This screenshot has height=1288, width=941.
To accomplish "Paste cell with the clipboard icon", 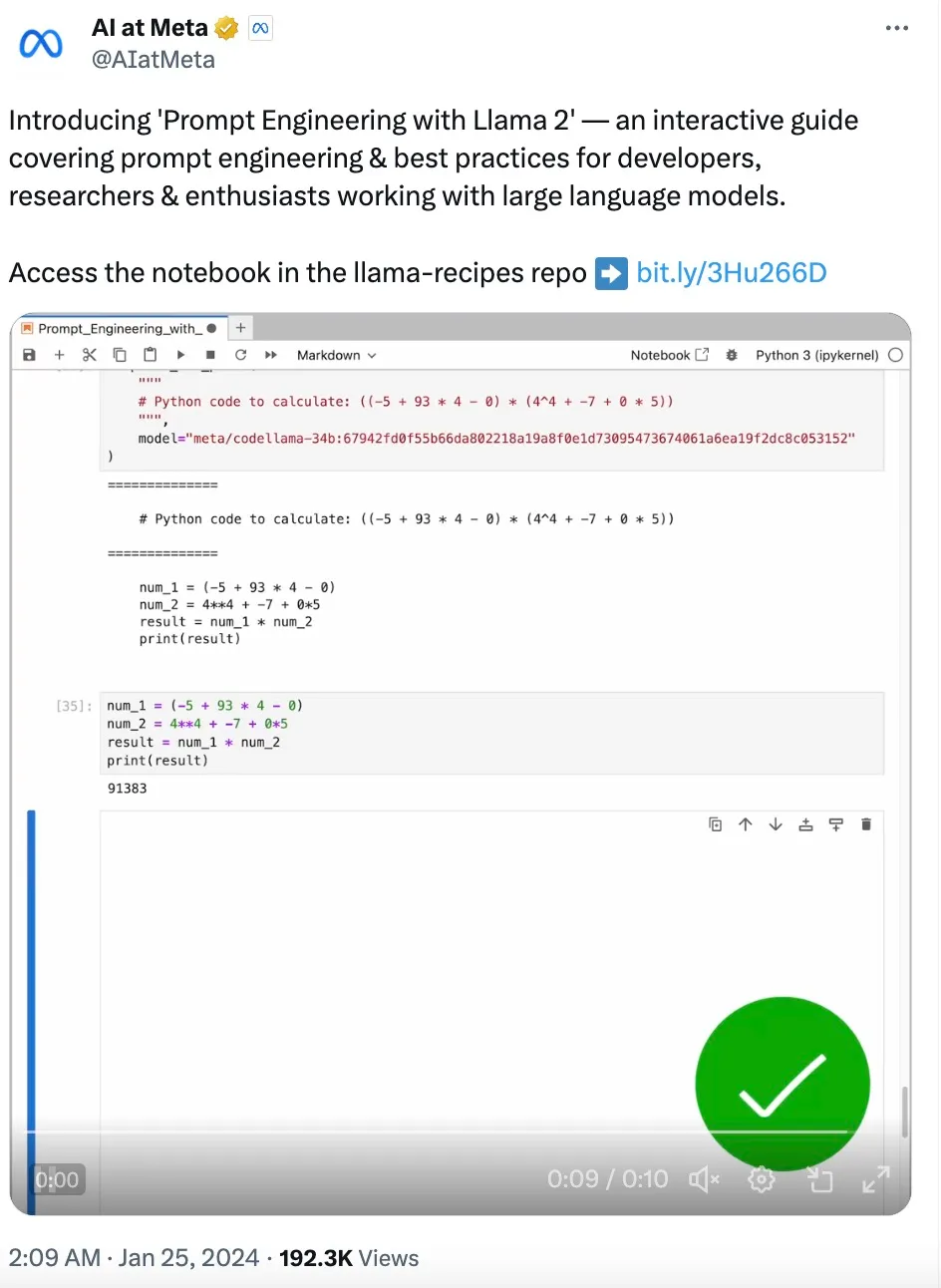I will [x=151, y=355].
